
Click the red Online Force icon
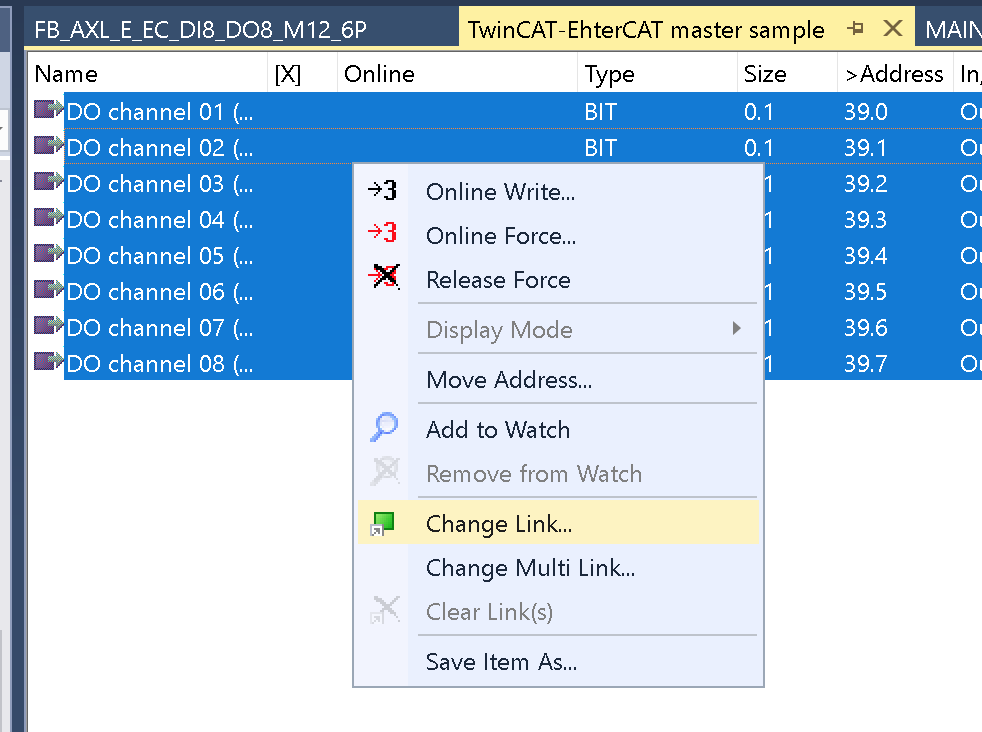(x=383, y=233)
